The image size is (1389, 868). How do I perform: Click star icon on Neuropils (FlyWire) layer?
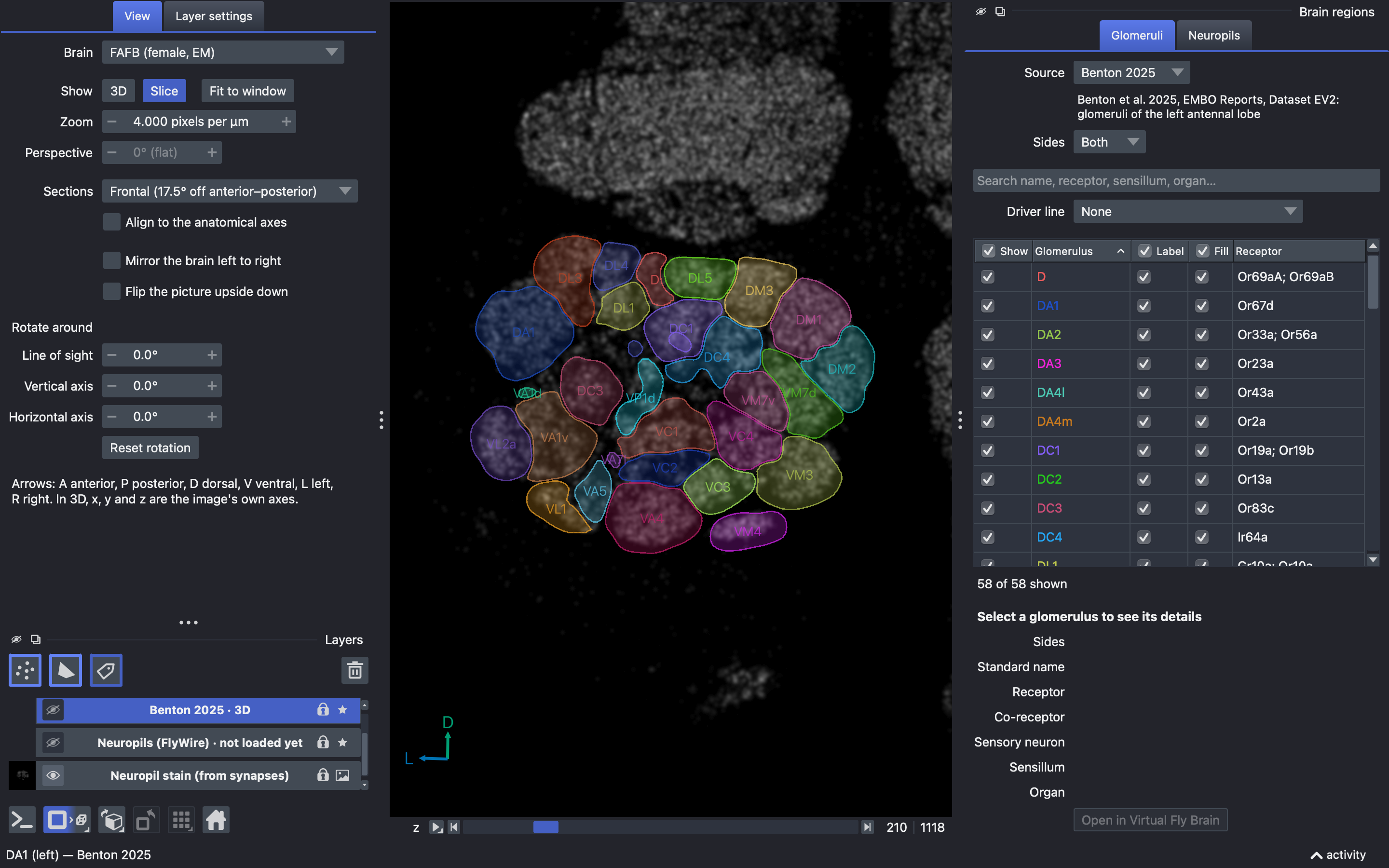click(x=342, y=742)
